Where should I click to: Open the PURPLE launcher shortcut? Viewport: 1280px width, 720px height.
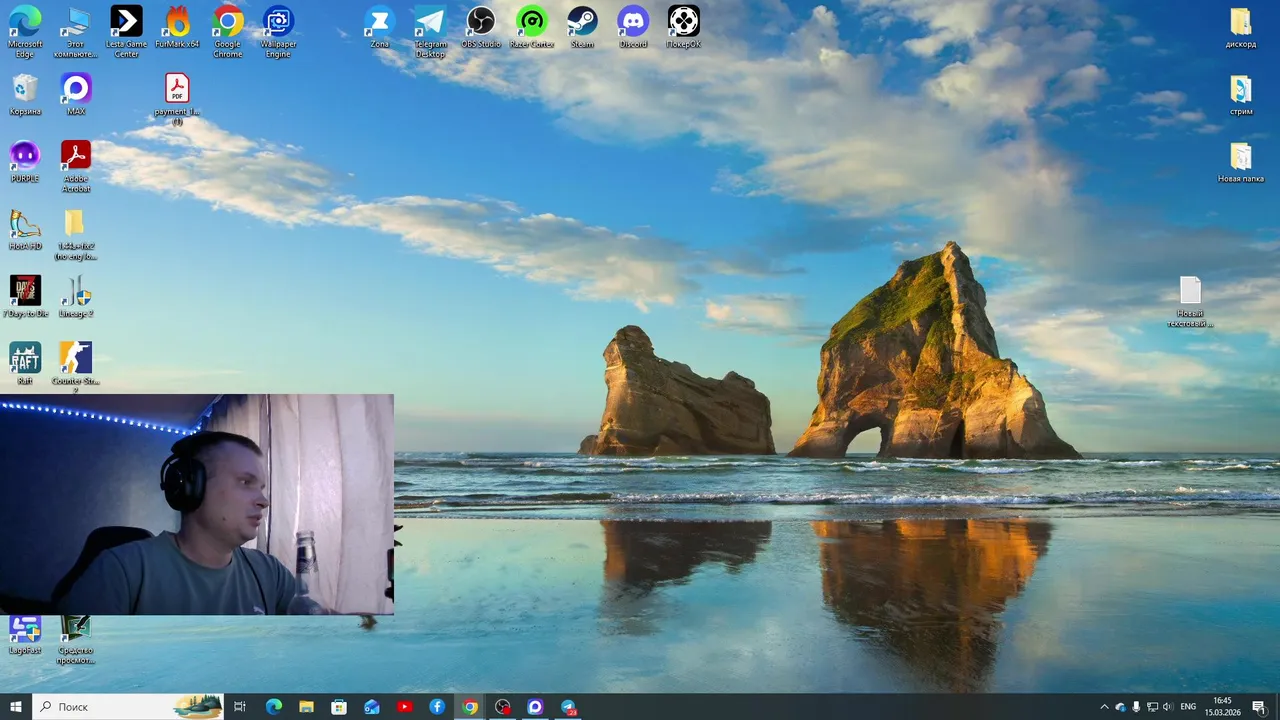click(x=25, y=162)
